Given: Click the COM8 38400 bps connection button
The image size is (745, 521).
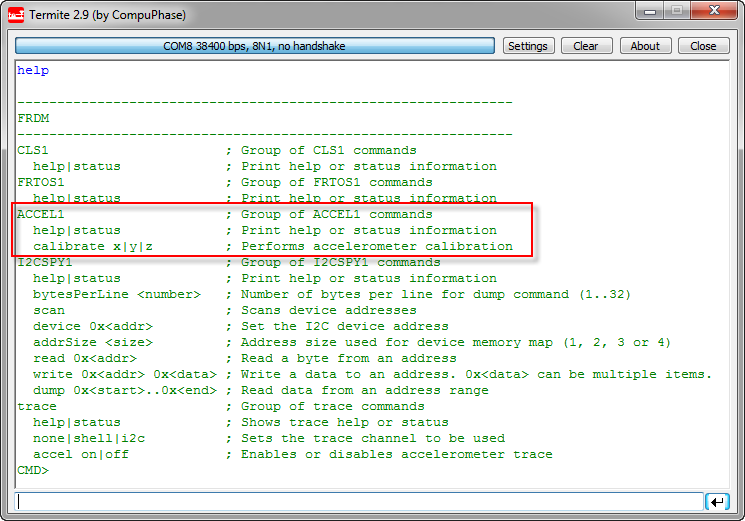Looking at the screenshot, I should [255, 46].
